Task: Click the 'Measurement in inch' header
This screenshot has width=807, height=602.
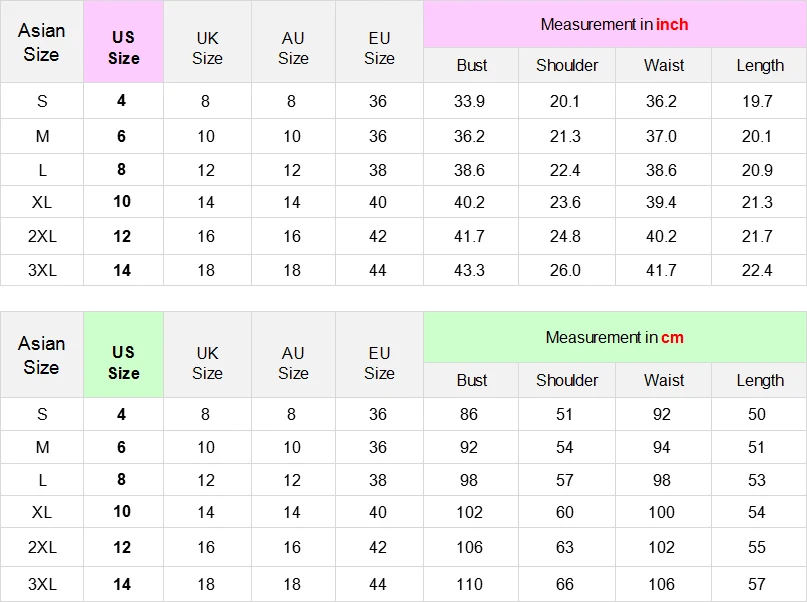Action: click(614, 24)
